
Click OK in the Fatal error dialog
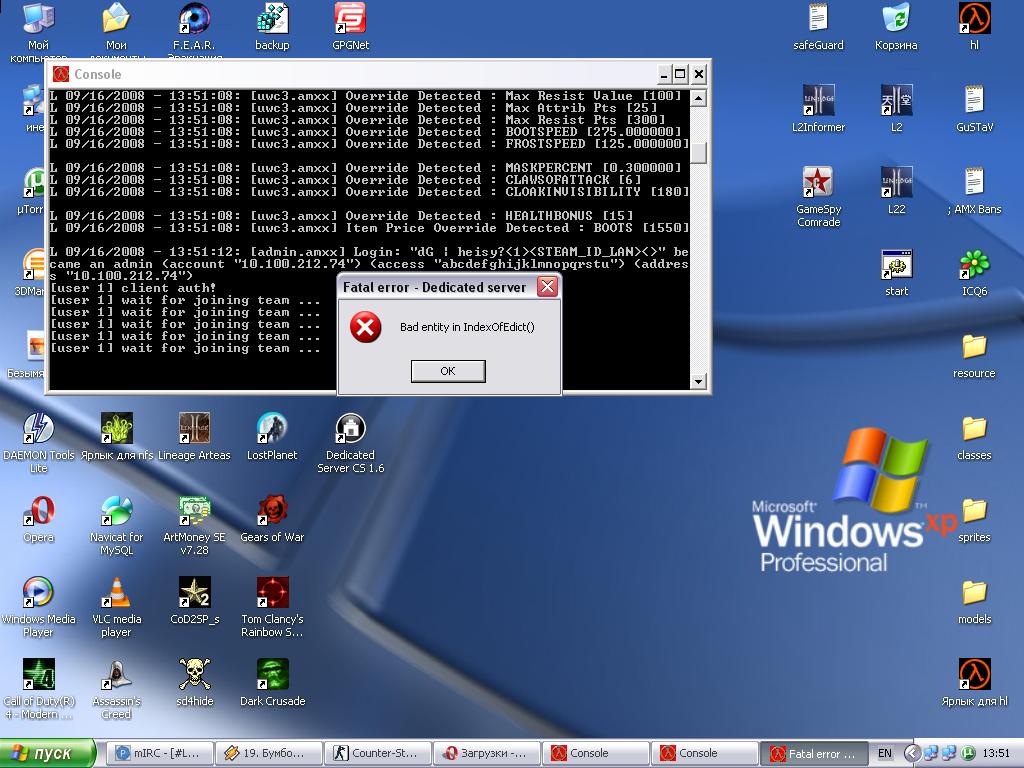click(448, 371)
